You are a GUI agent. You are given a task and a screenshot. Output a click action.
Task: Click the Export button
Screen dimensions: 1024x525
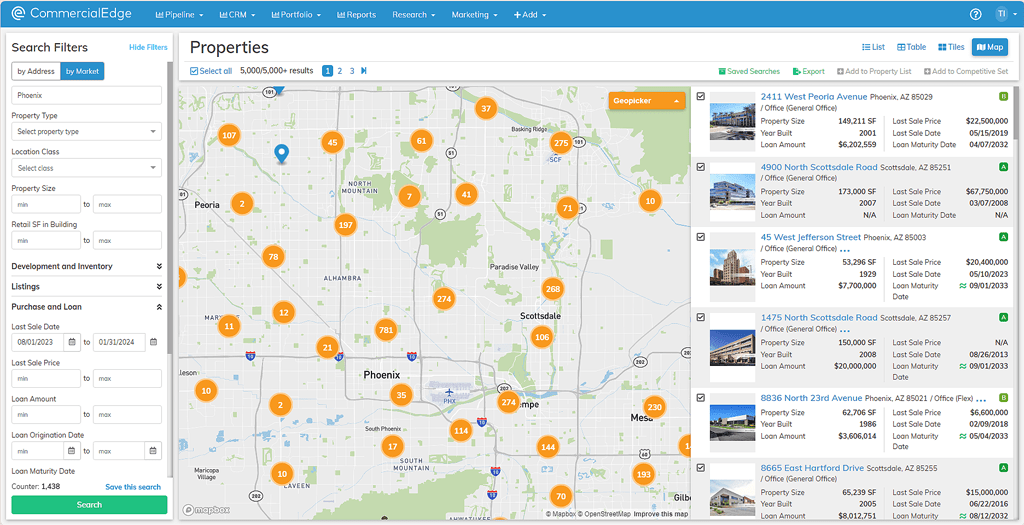tap(808, 71)
